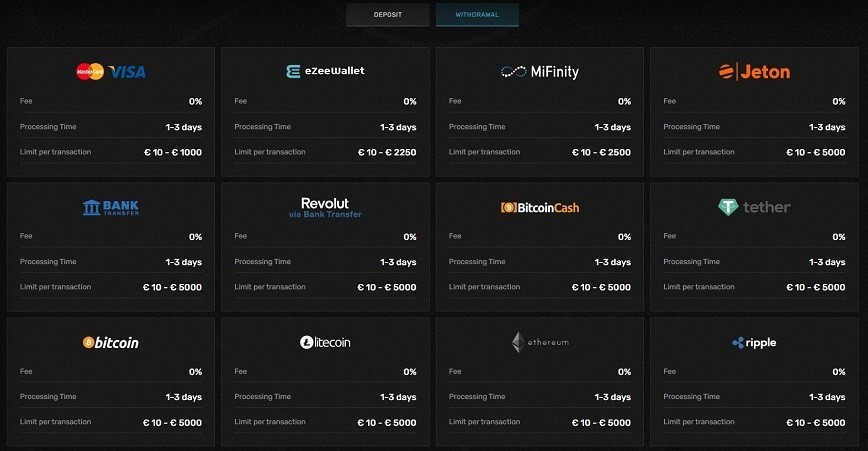Viewport: 868px width, 451px height.
Task: Choose the bitcoin logo
Action: (111, 343)
